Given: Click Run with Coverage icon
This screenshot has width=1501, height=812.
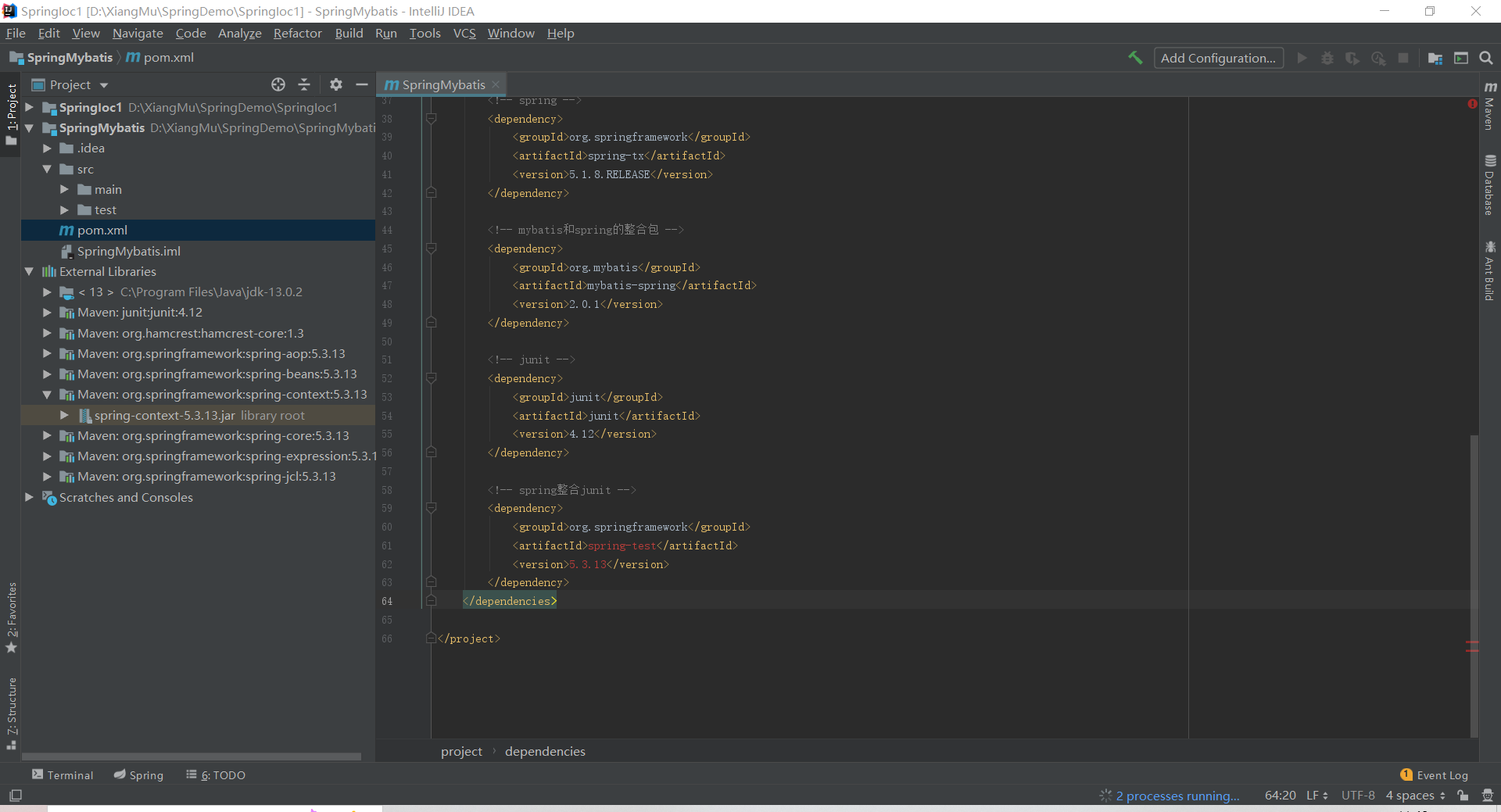Looking at the screenshot, I should pyautogui.click(x=1352, y=58).
